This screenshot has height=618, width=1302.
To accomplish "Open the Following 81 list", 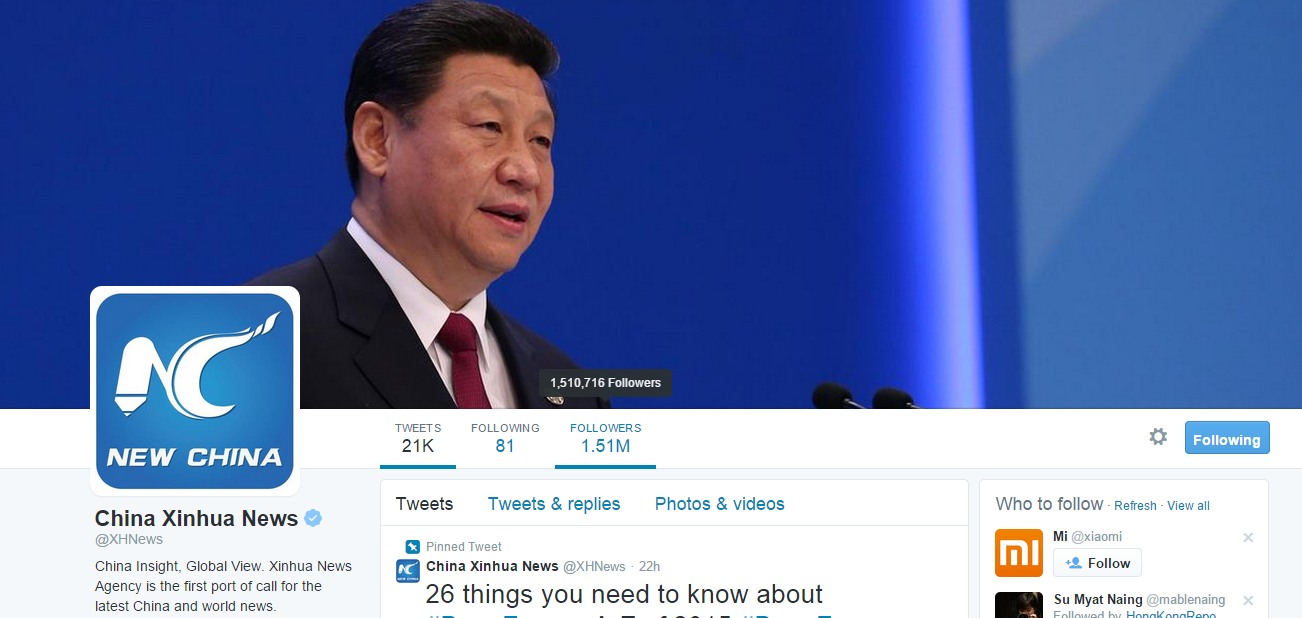I will point(505,438).
